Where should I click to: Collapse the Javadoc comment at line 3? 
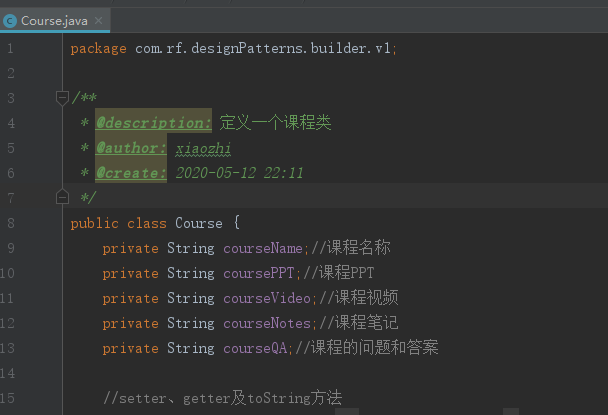point(62,97)
